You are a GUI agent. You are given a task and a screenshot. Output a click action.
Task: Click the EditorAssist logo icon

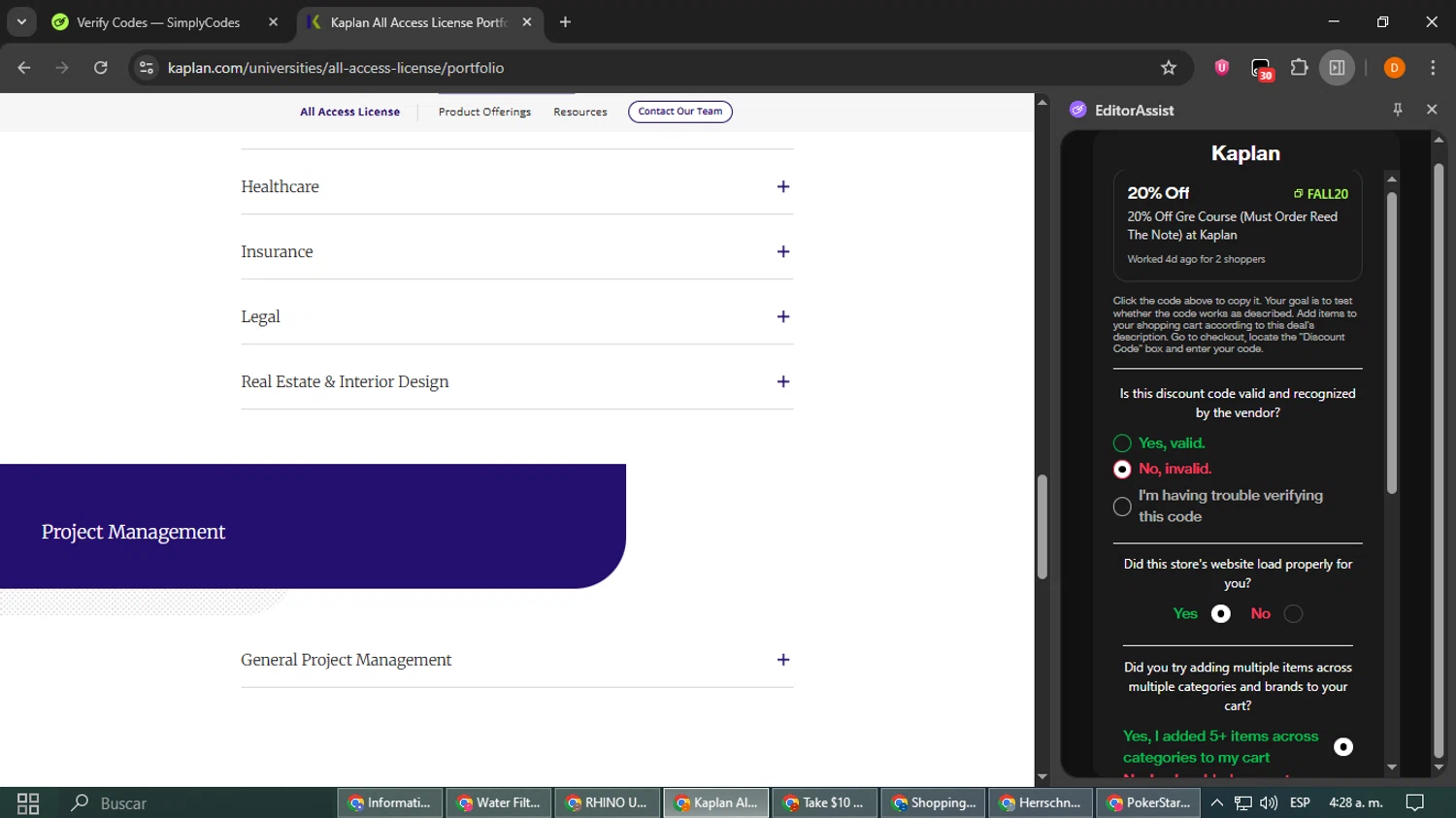(1077, 110)
